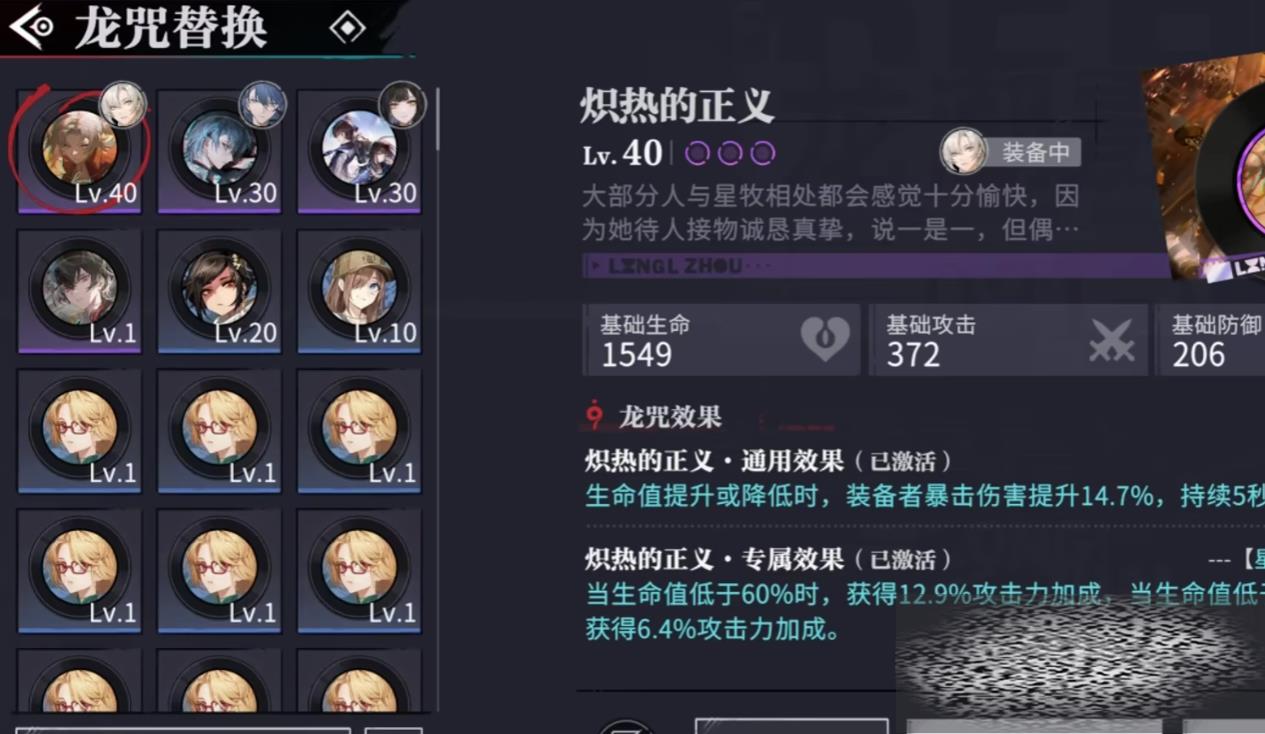
Task: Open the 基础防御 stat box
Action: pyautogui.click(x=1210, y=340)
